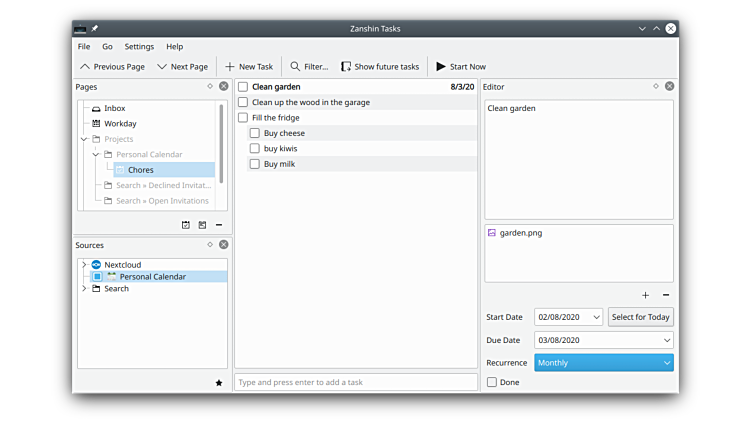Screen dimensions: 752x423
Task: Select the Inbox page
Action: 114,108
